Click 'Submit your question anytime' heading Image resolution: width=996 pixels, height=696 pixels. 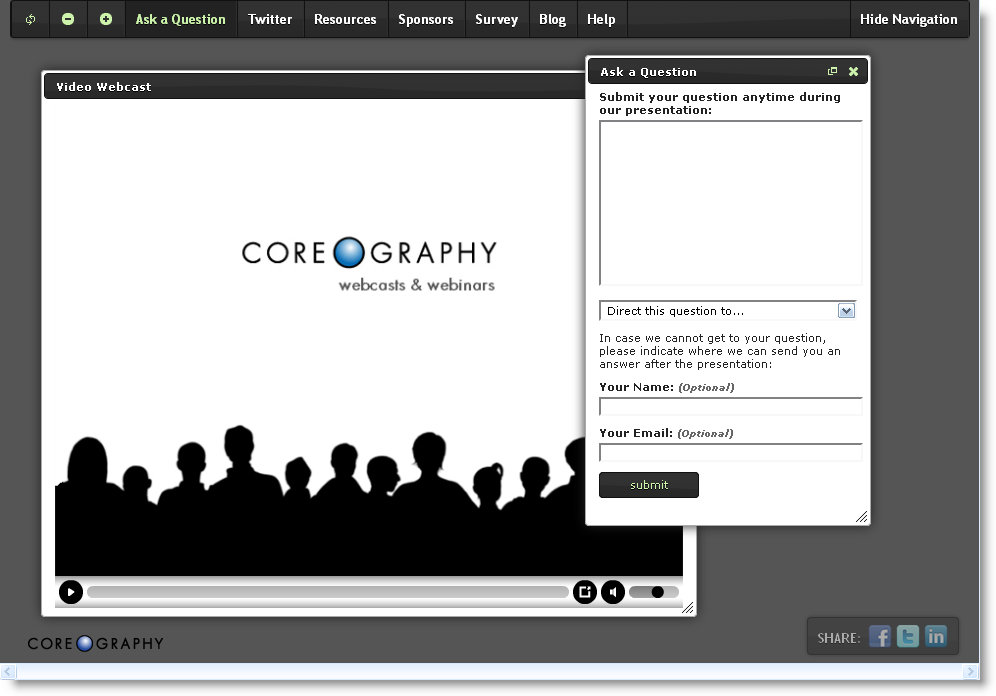[720, 103]
